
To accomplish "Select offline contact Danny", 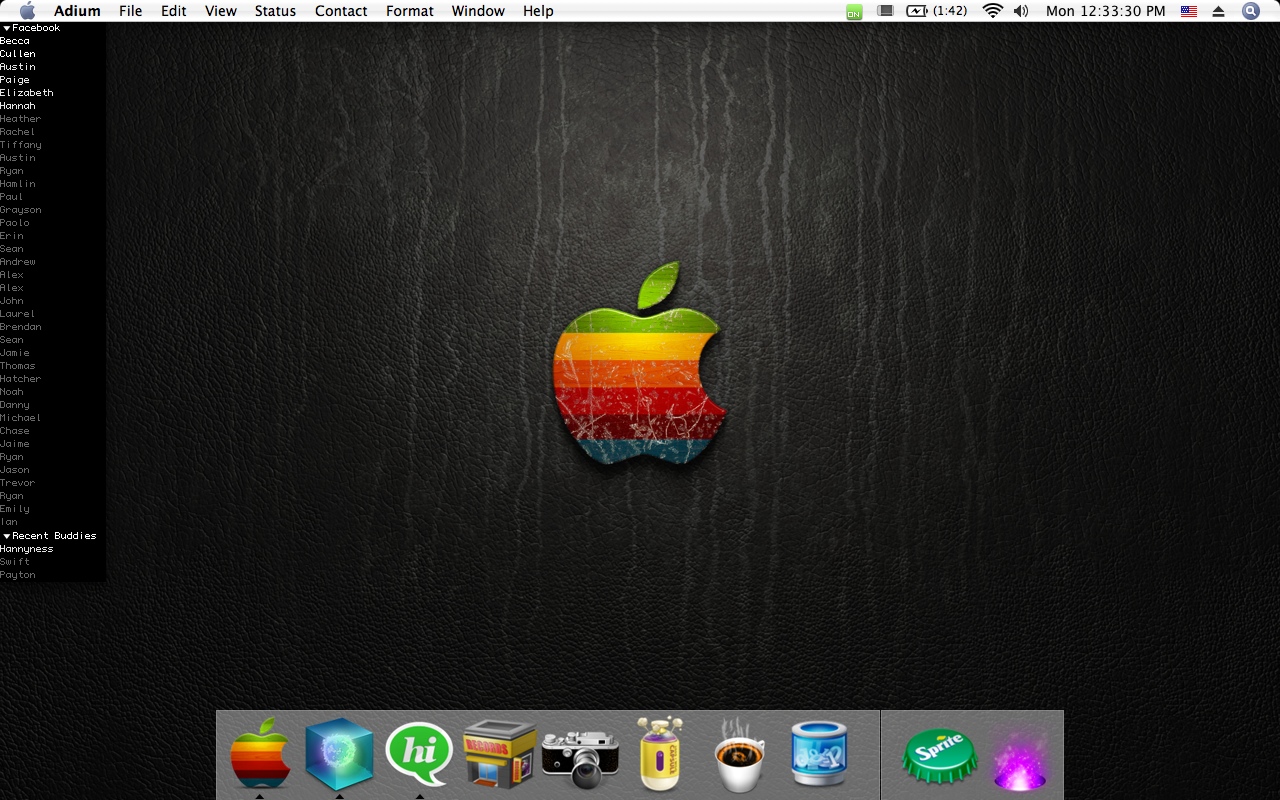I will [x=15, y=405].
